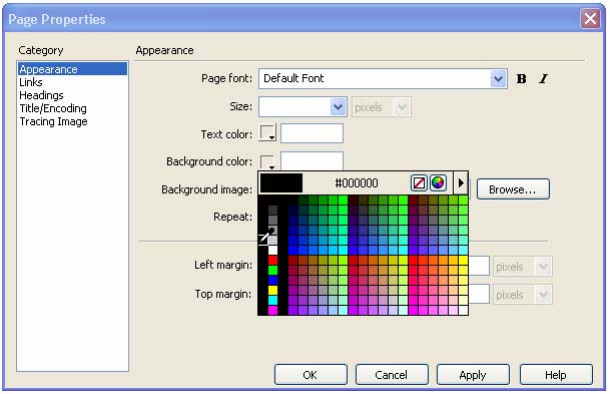Pick the green swatch in the basic colors column
The image size is (610, 394).
(273, 270)
